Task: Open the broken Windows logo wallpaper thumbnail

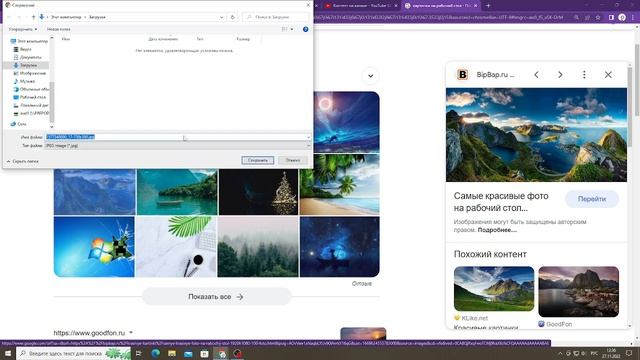Action: click(94, 247)
